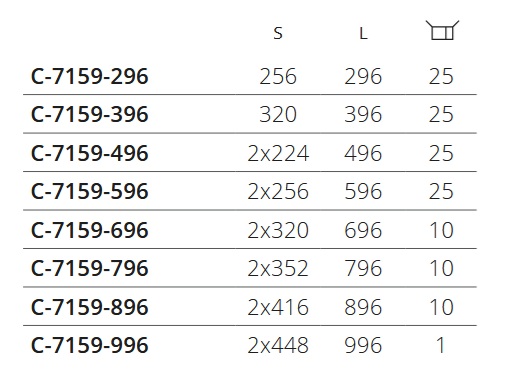Open product code C-7159-596

(x=89, y=191)
